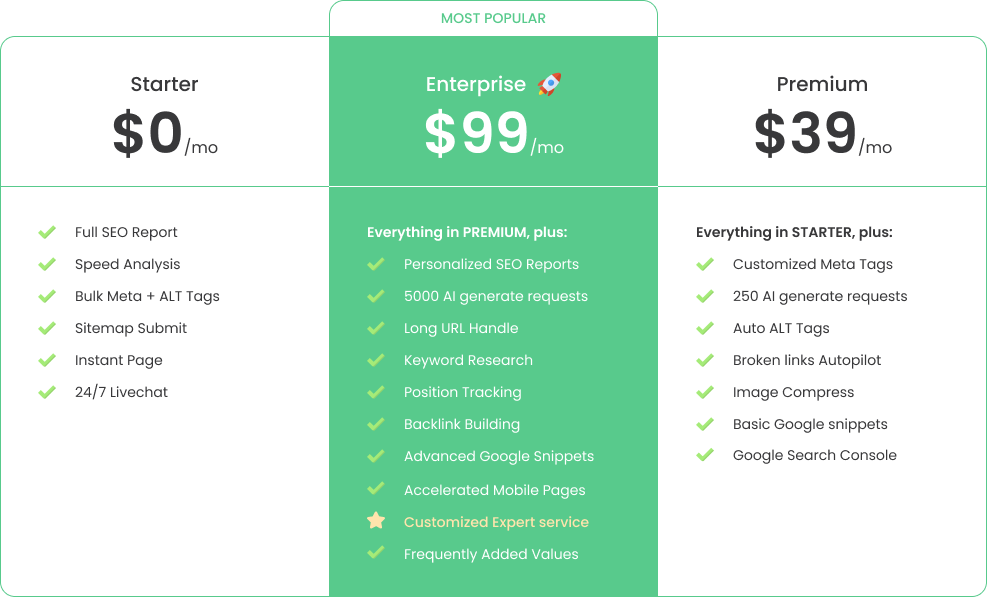This screenshot has width=987, height=597.
Task: Click the checkmark next to Speed Analysis
Action: pyautogui.click(x=46, y=264)
